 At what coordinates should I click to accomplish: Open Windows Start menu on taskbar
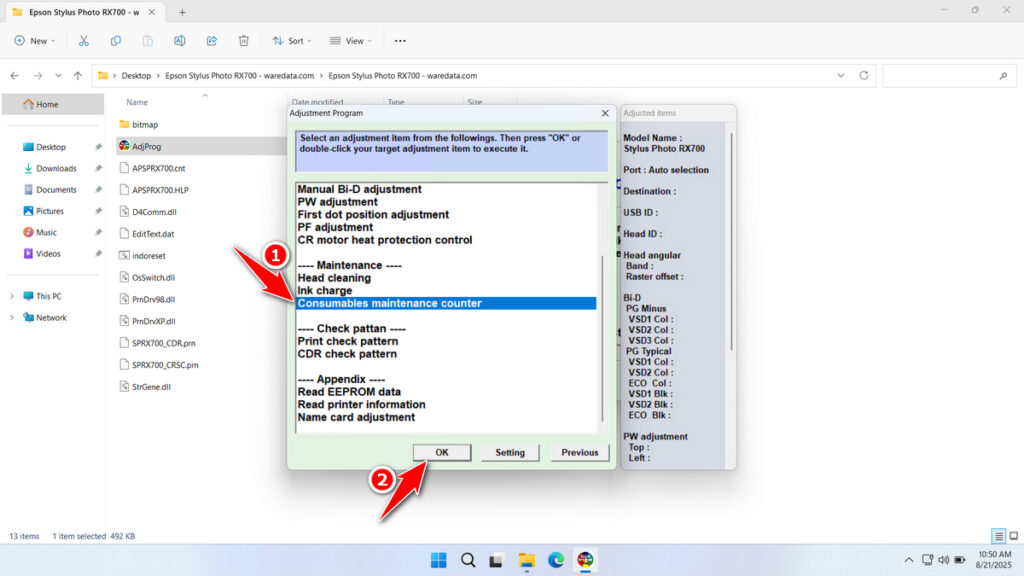click(439, 560)
